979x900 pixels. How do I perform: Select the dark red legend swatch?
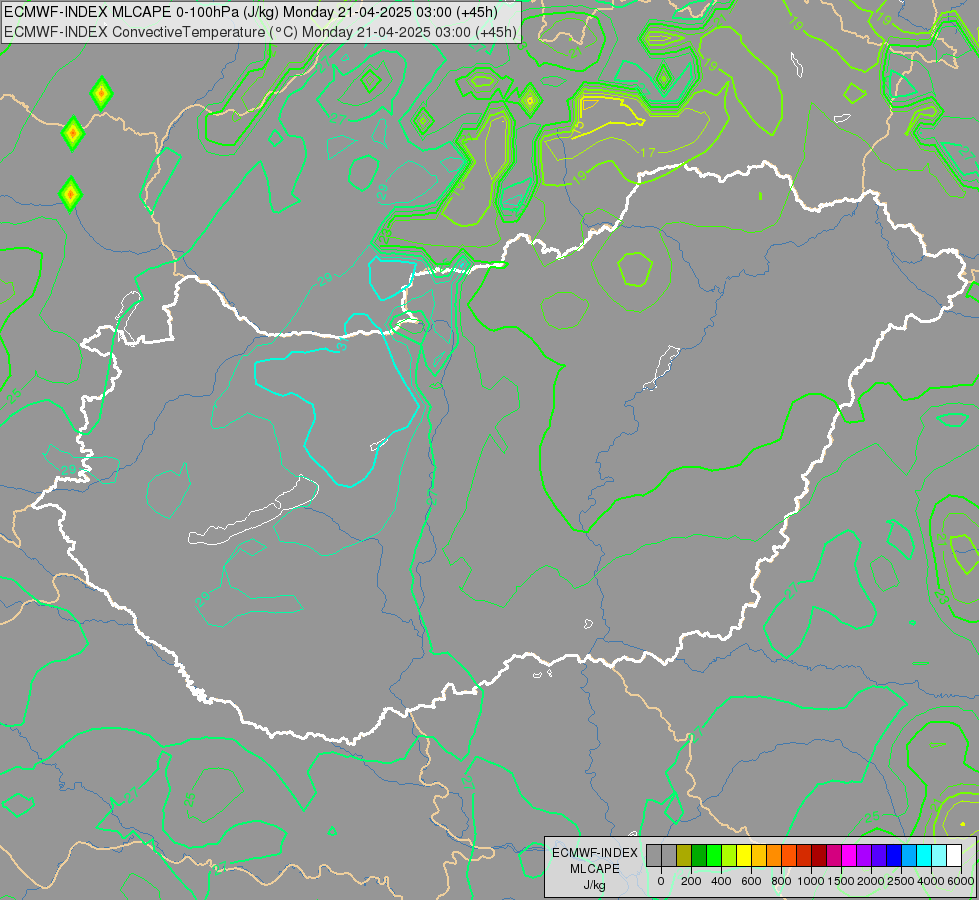pyautogui.click(x=819, y=855)
